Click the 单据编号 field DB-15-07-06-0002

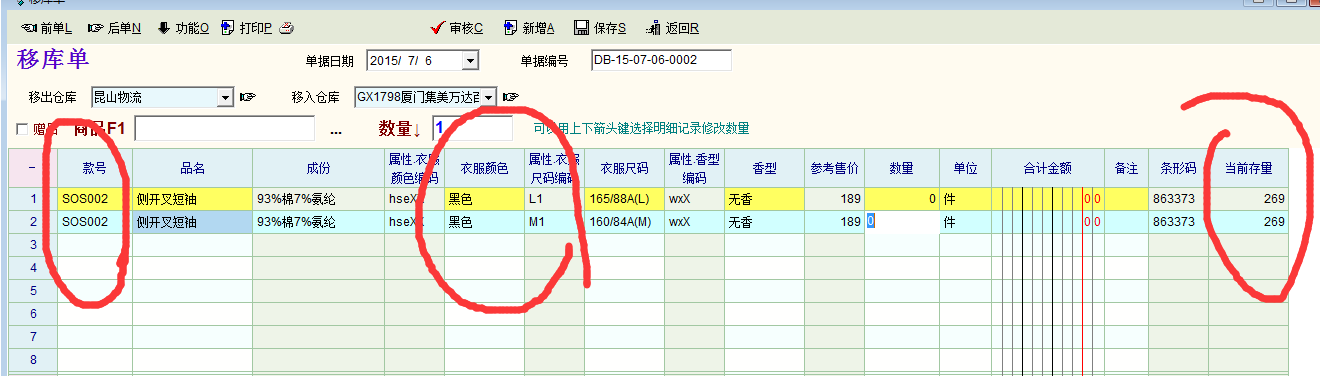point(661,60)
